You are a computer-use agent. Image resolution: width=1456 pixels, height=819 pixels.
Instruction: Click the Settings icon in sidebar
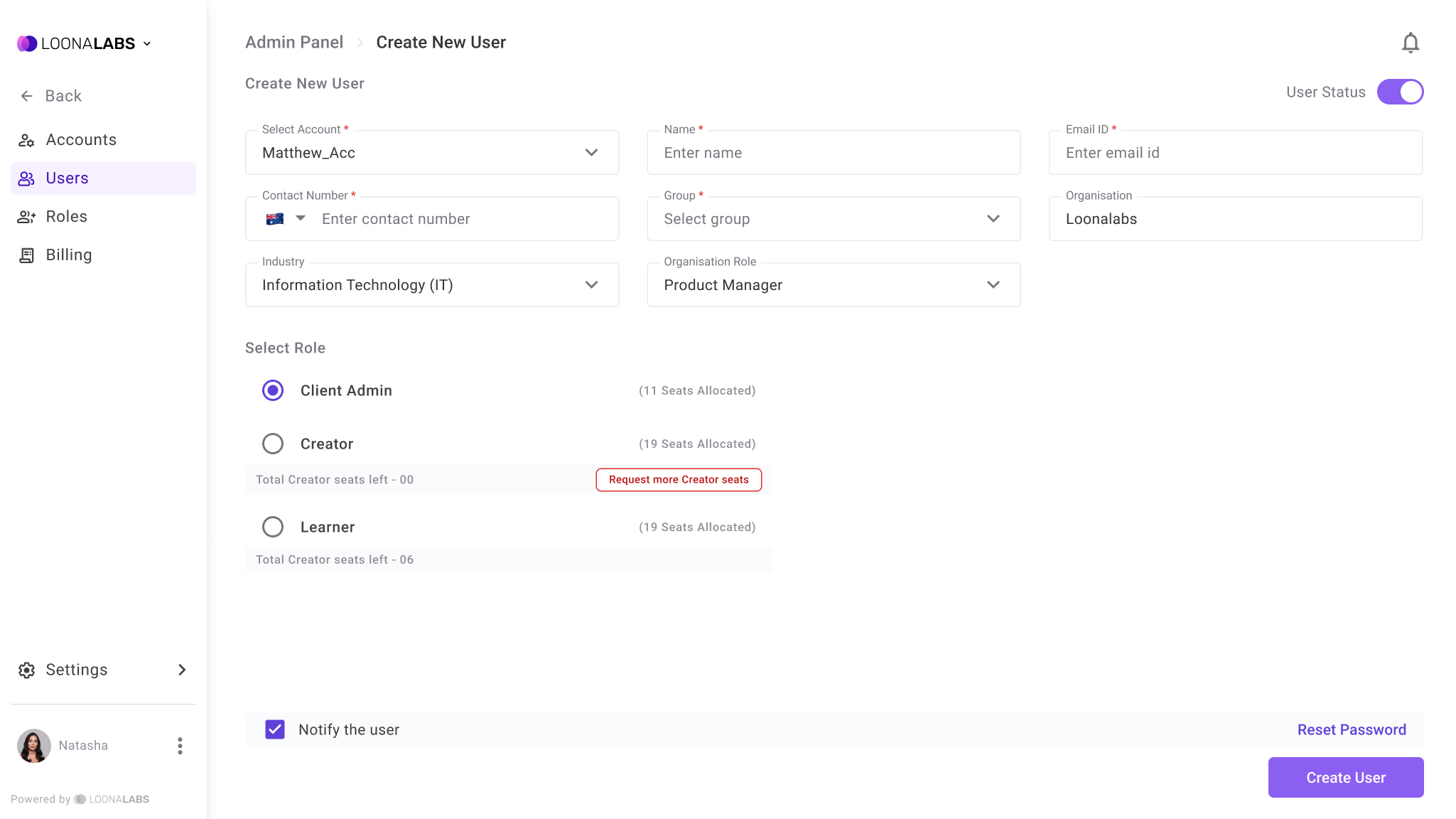point(27,670)
